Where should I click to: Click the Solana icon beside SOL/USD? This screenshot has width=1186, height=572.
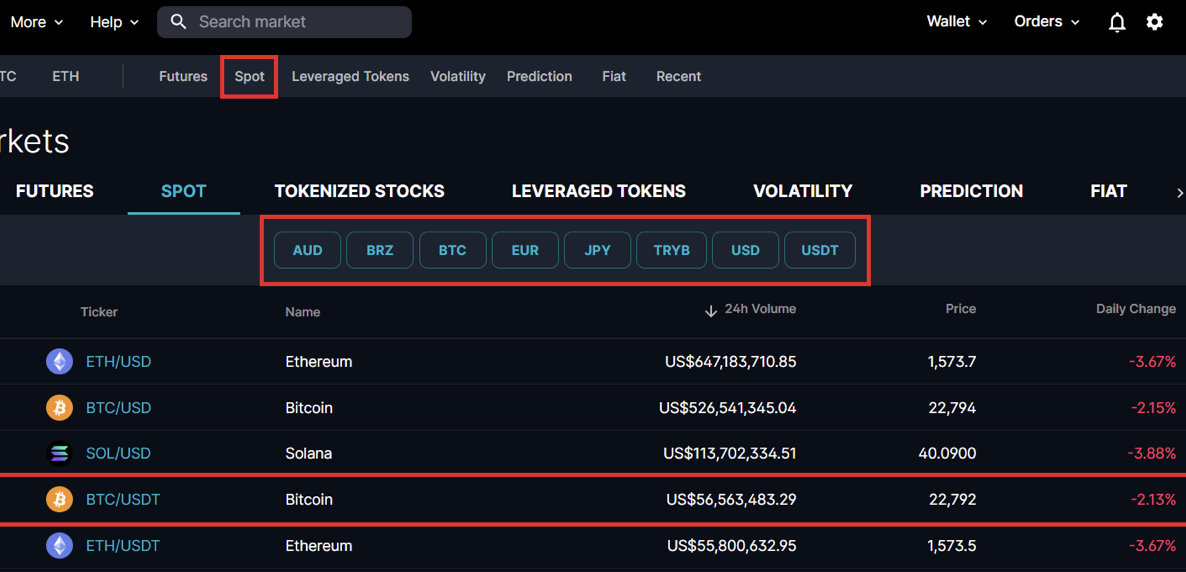point(60,454)
